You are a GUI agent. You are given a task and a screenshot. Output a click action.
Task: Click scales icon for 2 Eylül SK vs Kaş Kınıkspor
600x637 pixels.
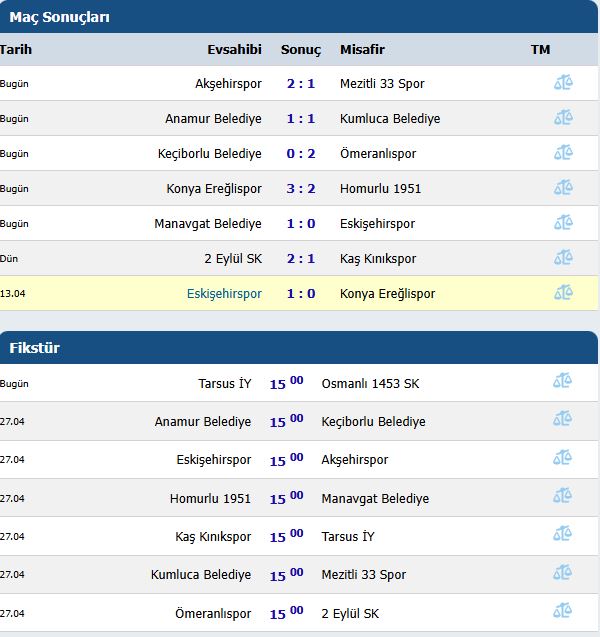coord(563,257)
